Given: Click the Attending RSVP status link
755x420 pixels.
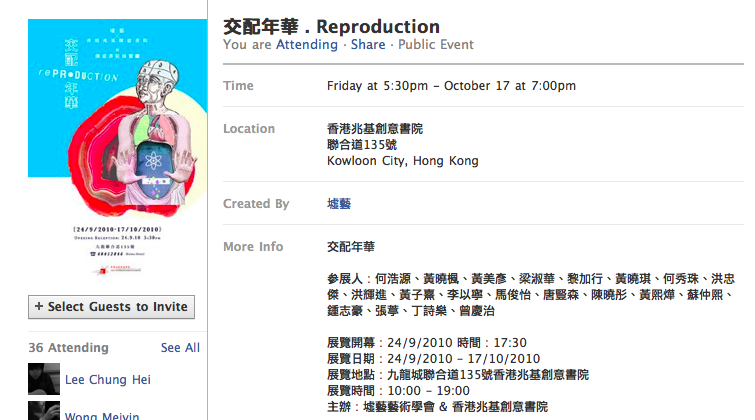Looking at the screenshot, I should (x=307, y=45).
